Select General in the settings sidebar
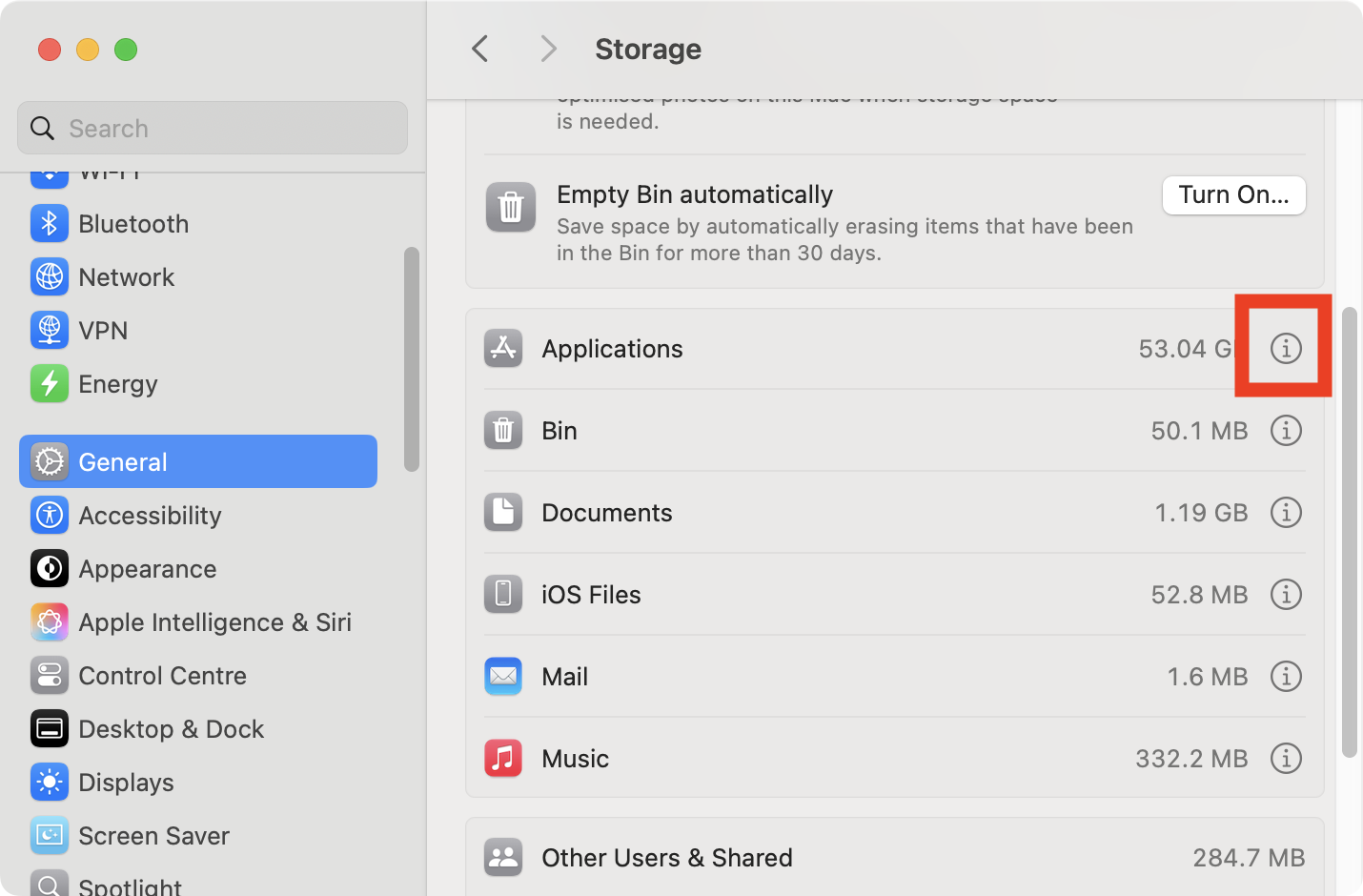Viewport: 1363px width, 896px height. (x=122, y=461)
